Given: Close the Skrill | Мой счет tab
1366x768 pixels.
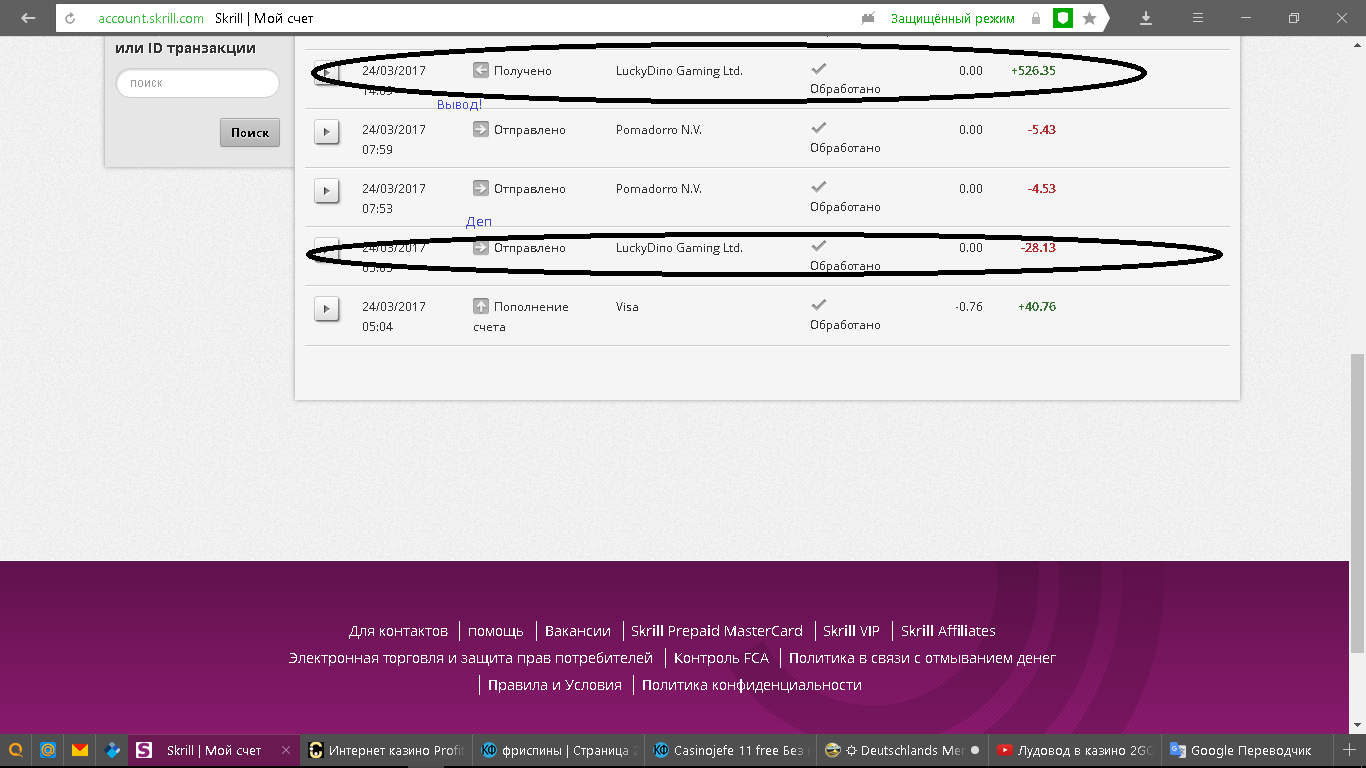Looking at the screenshot, I should click(x=286, y=750).
